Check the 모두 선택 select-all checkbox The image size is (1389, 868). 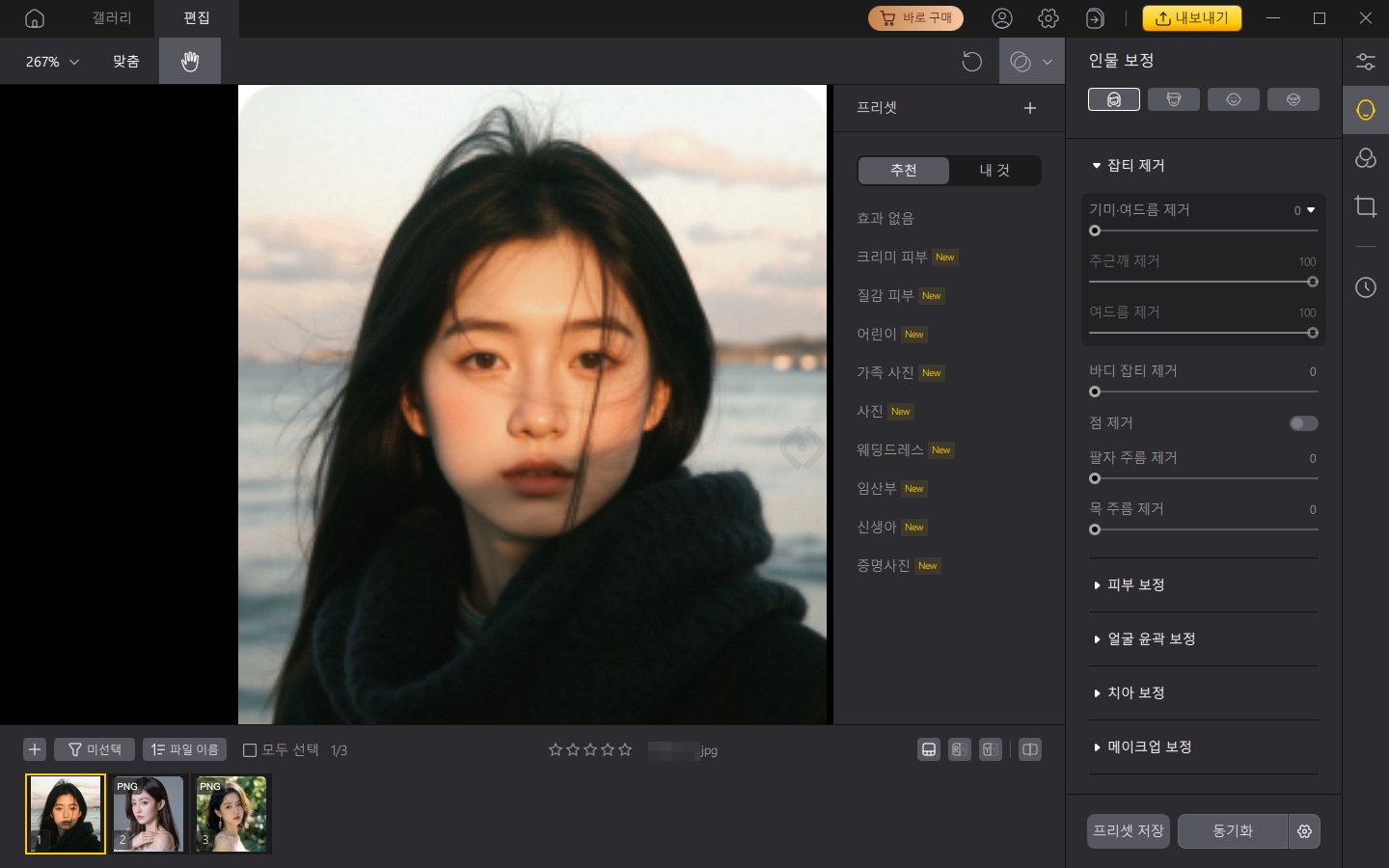coord(250,749)
